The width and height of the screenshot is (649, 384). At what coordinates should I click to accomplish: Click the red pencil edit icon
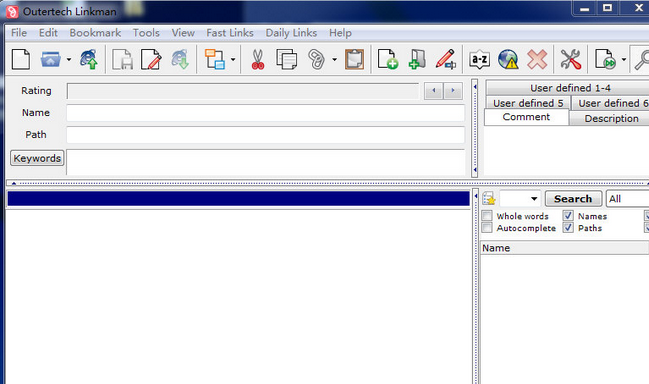(x=446, y=60)
